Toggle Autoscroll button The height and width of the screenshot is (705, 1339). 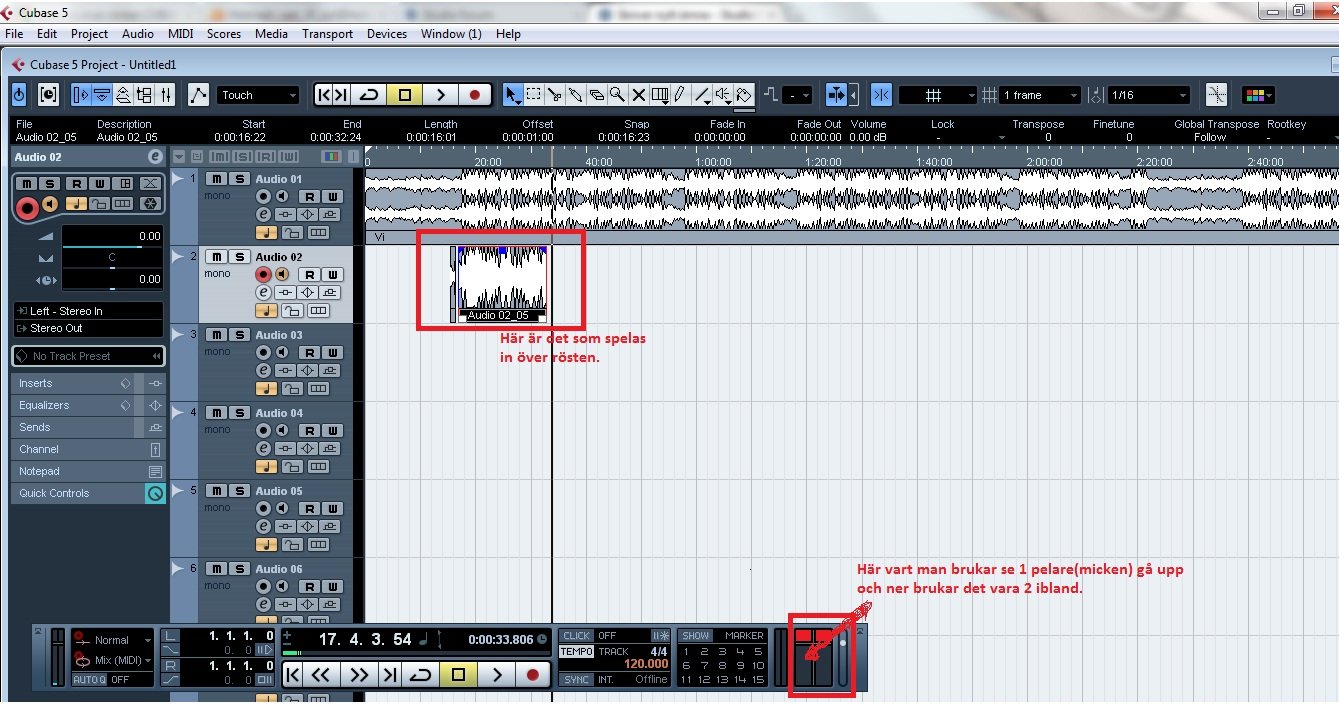[x=836, y=95]
